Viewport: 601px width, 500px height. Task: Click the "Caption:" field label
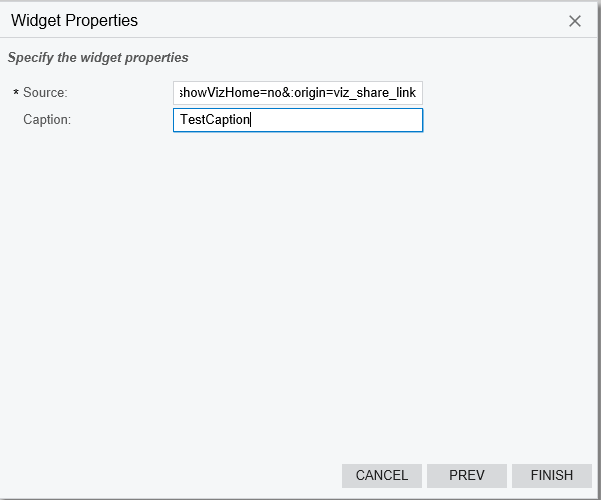[47, 120]
